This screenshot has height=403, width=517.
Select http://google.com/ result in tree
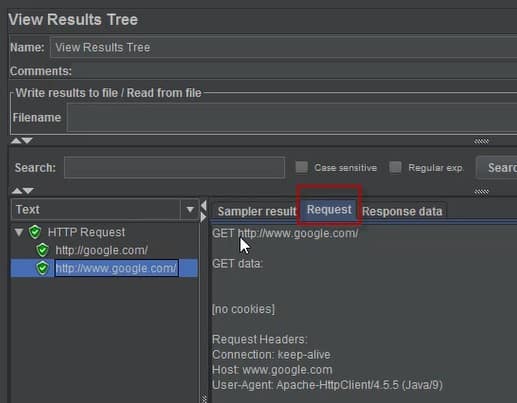[101, 250]
